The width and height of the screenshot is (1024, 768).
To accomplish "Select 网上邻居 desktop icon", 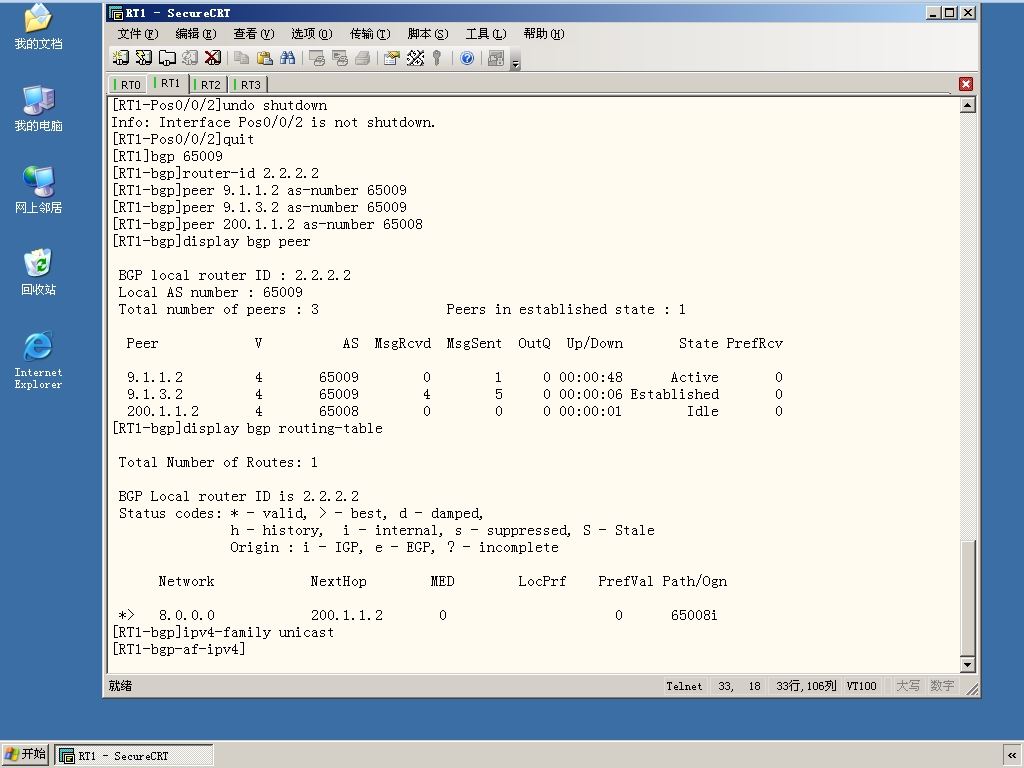I will point(38,191).
